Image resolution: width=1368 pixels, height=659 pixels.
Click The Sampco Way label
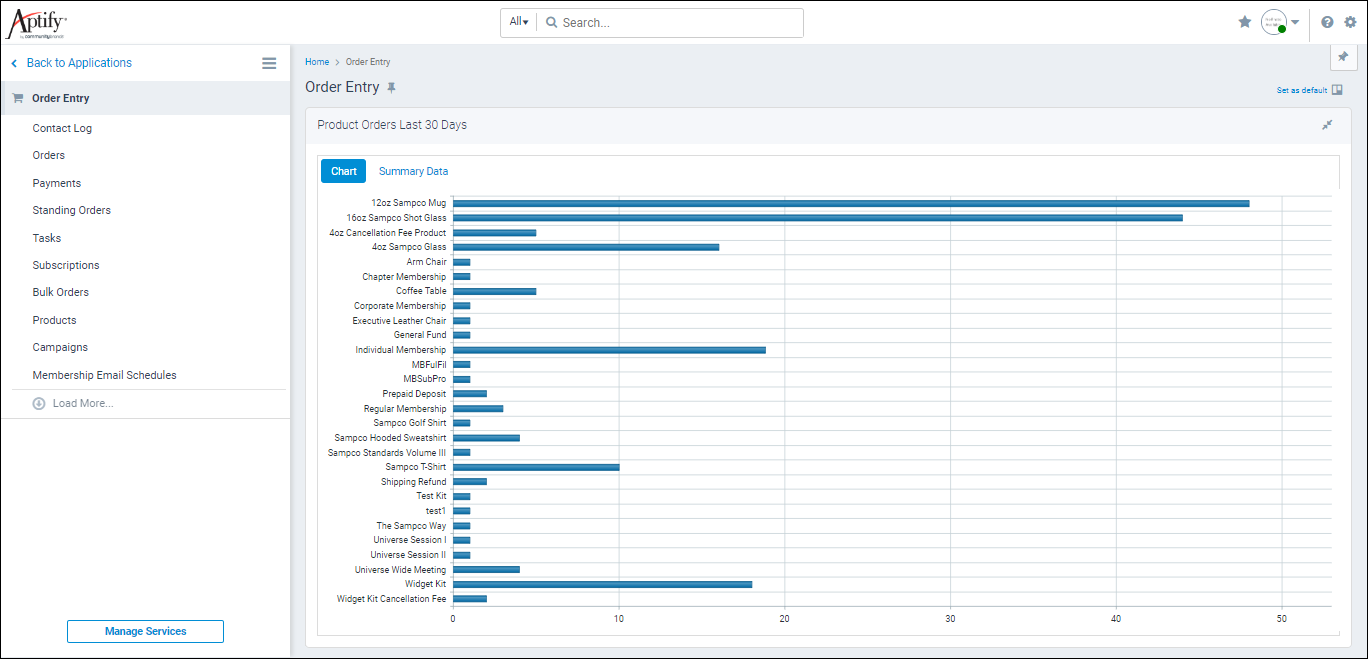411,526
